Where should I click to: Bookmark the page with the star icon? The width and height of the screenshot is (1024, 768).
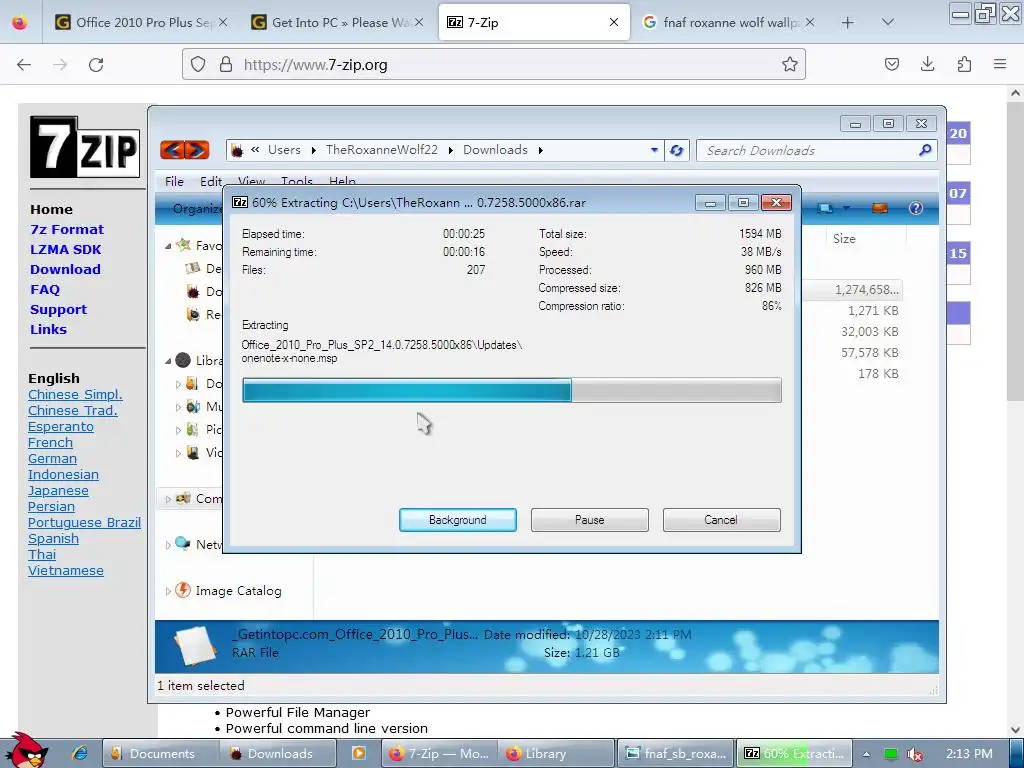(x=790, y=64)
